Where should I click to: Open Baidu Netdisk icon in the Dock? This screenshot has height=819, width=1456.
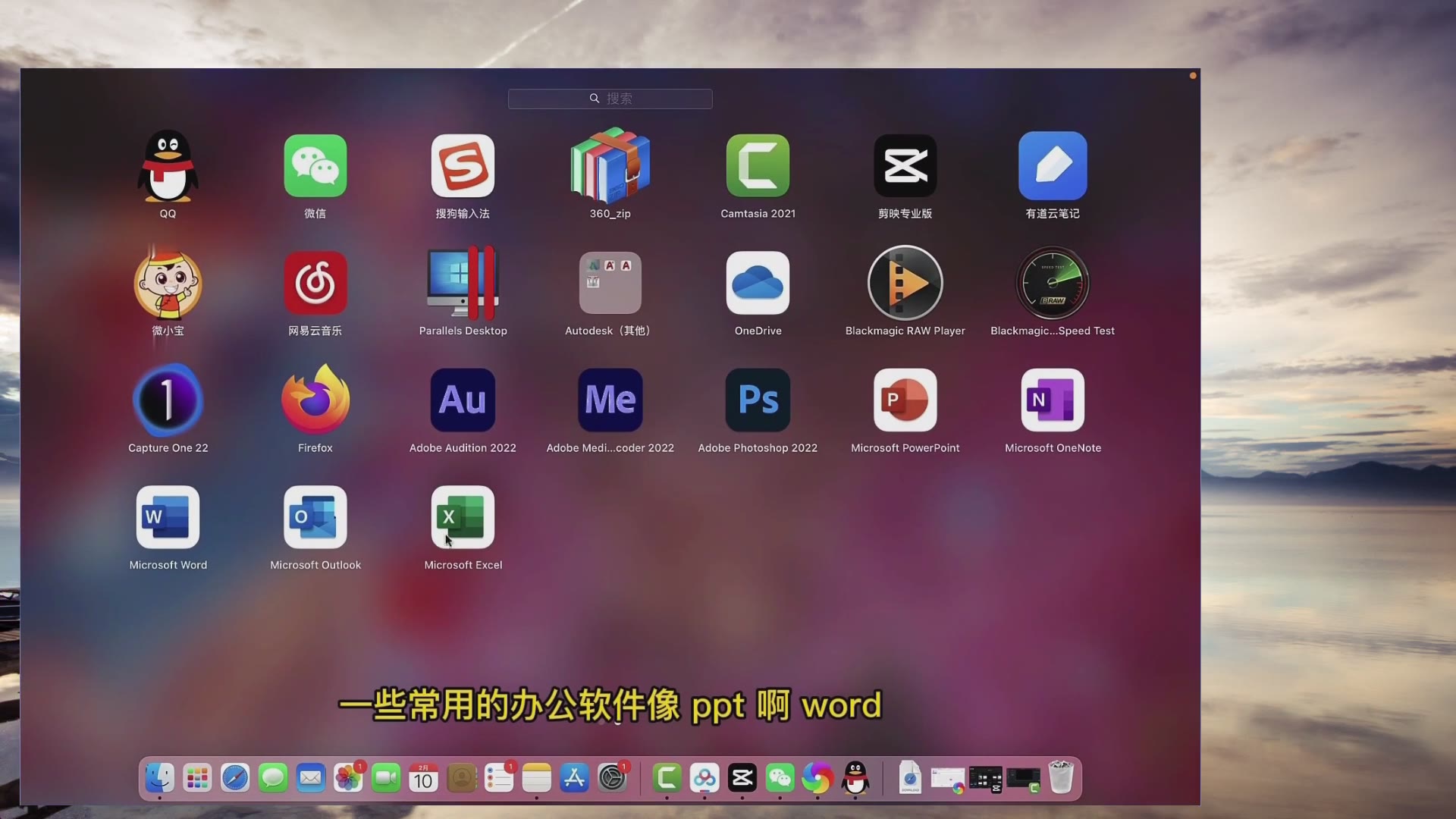tap(704, 778)
